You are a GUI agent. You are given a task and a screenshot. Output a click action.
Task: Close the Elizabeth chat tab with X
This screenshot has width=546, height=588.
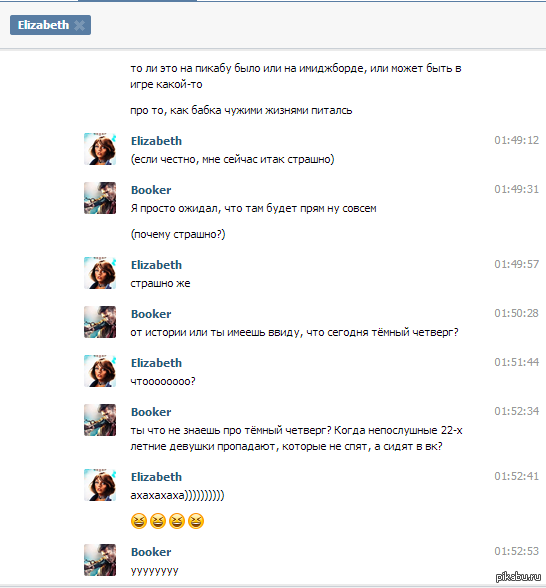click(80, 25)
